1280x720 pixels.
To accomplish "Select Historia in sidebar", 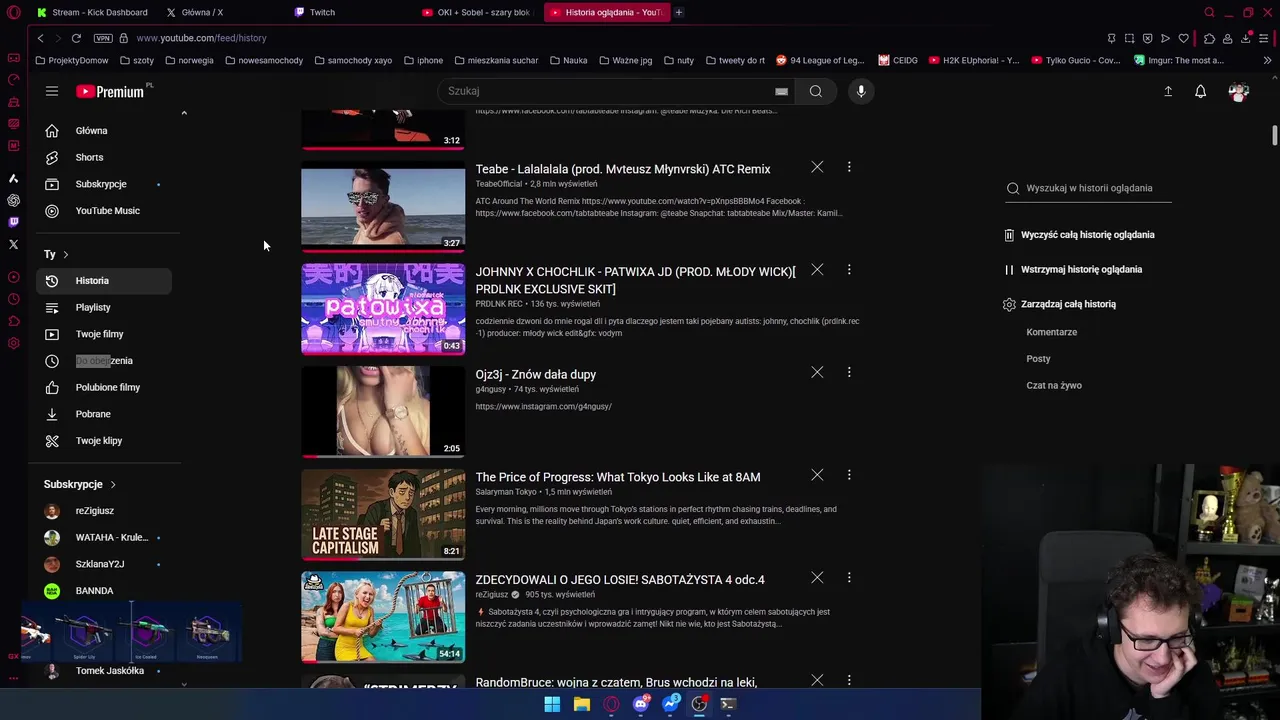I will 104,281.
